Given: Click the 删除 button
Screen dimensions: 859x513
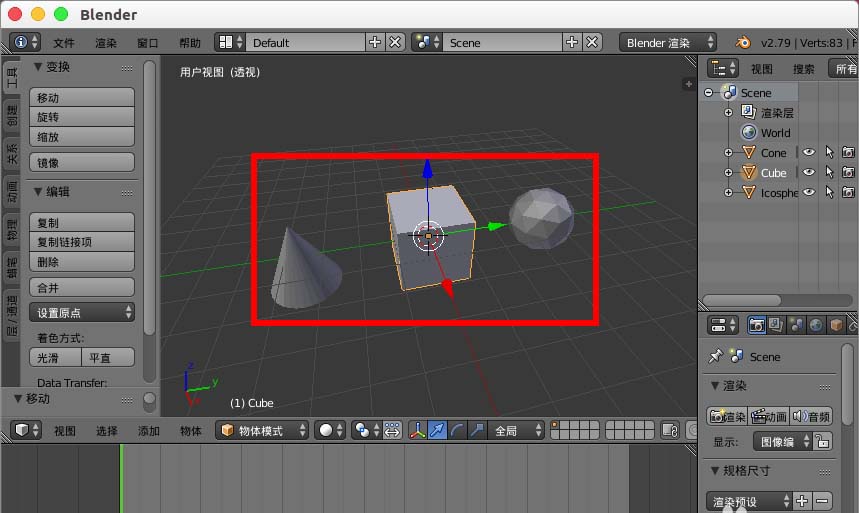Looking at the screenshot, I should point(82,261).
